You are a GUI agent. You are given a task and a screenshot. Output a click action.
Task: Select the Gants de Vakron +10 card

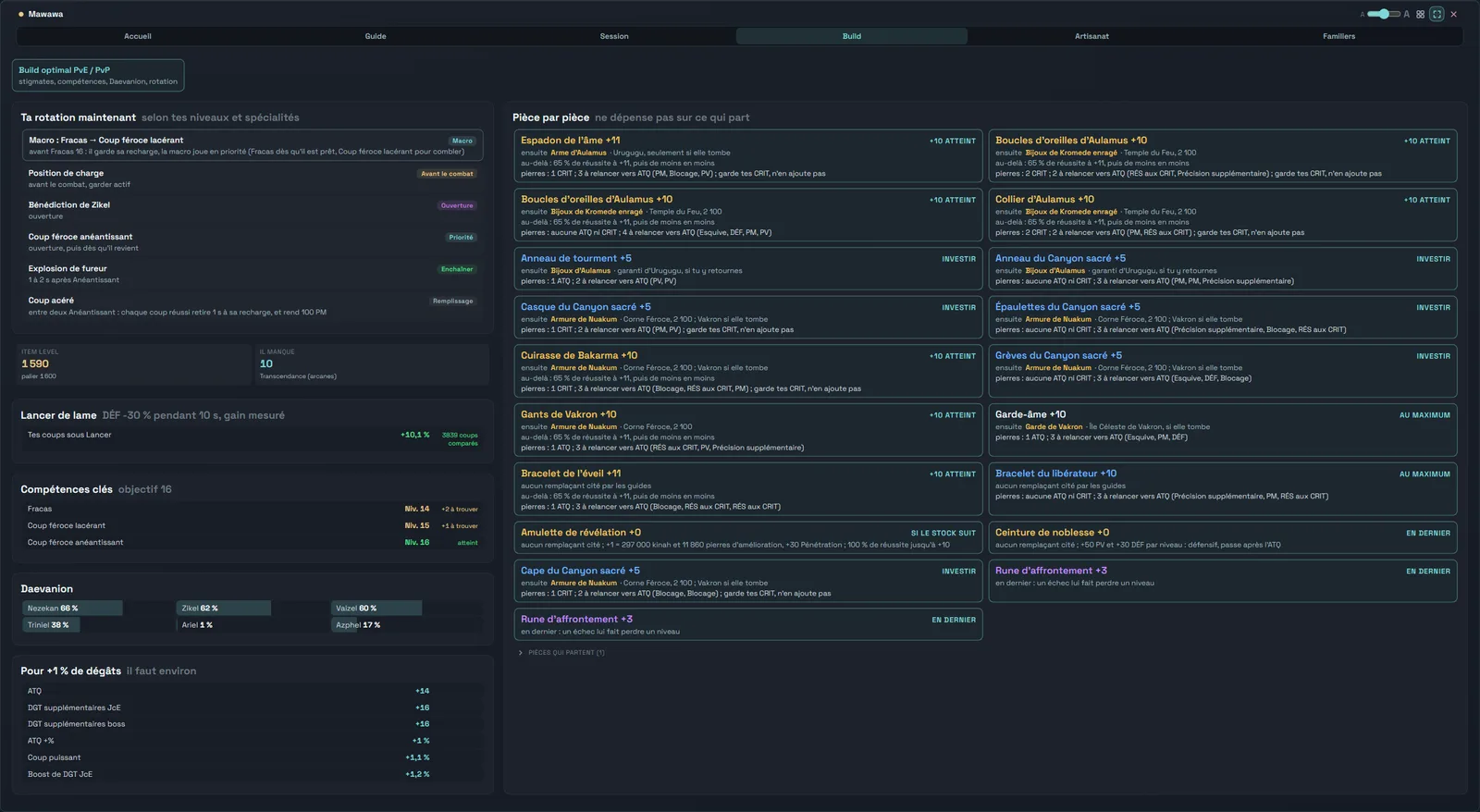(747, 431)
